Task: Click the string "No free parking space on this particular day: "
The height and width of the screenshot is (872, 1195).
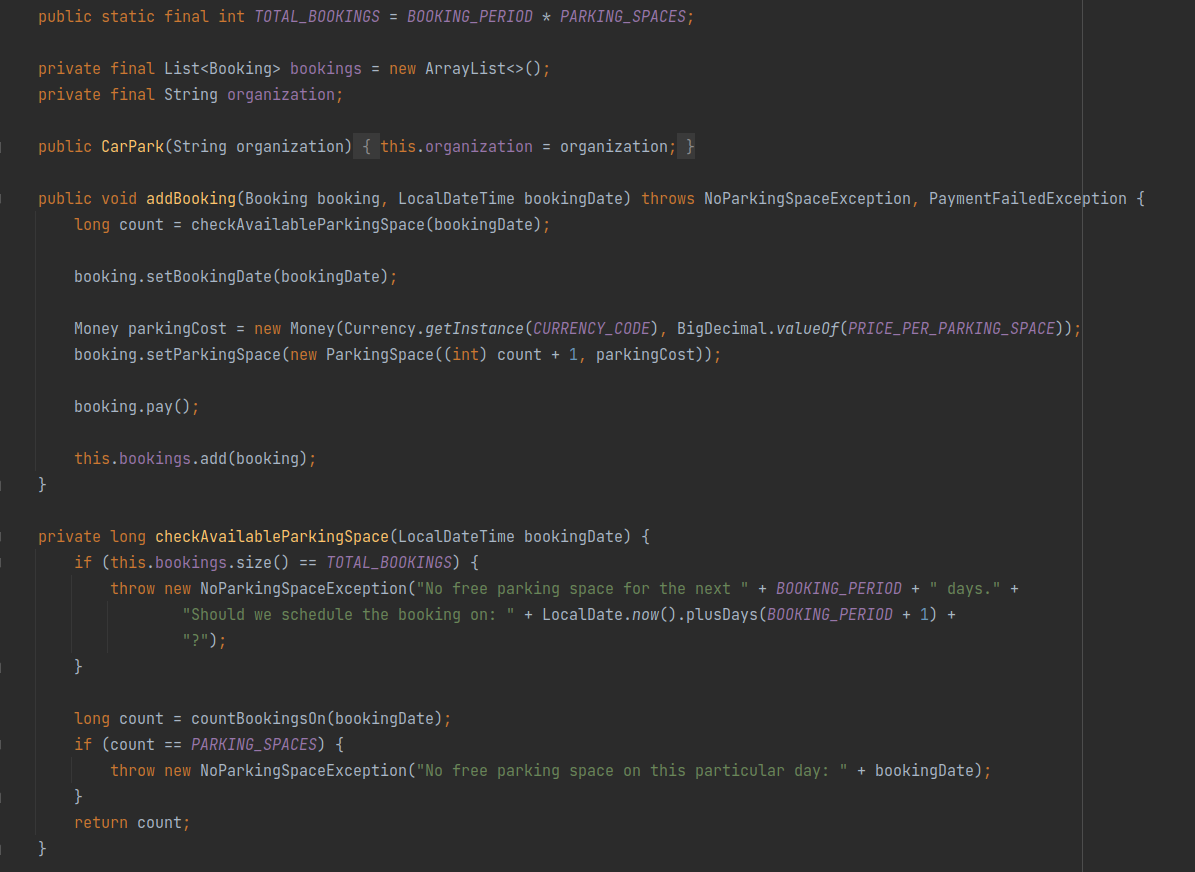Action: (632, 771)
